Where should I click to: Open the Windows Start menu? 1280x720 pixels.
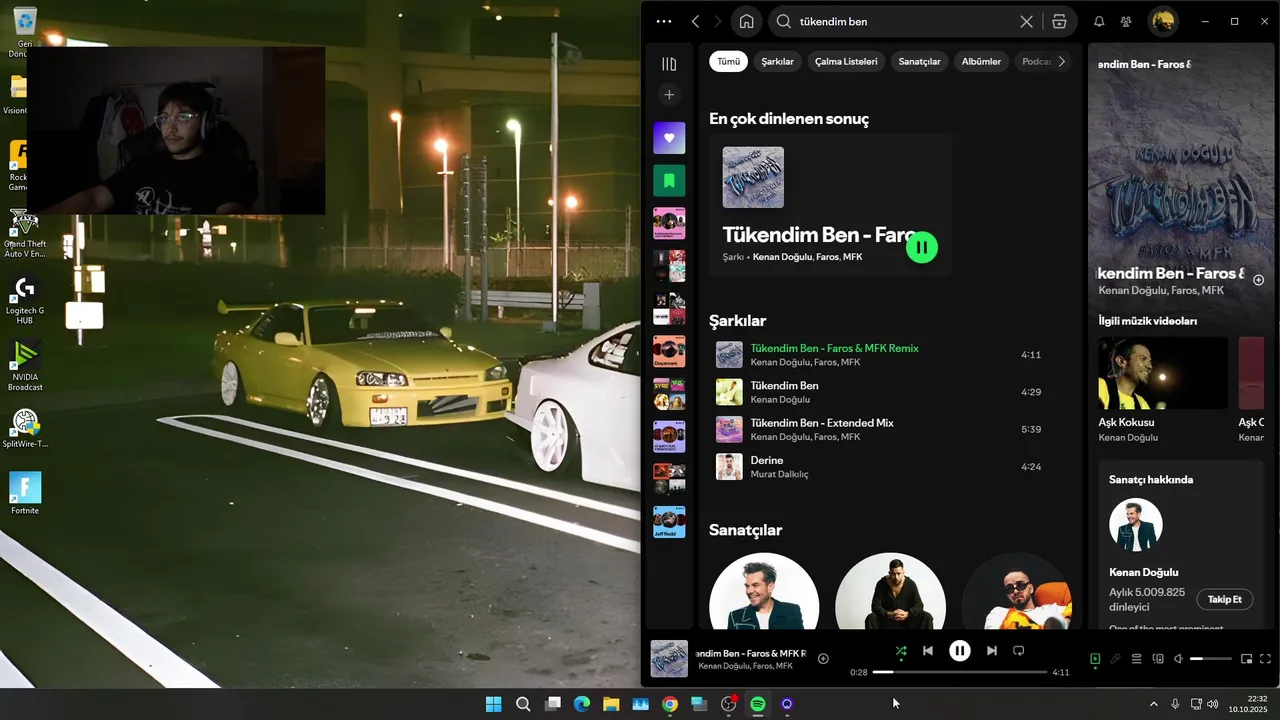pyautogui.click(x=493, y=704)
